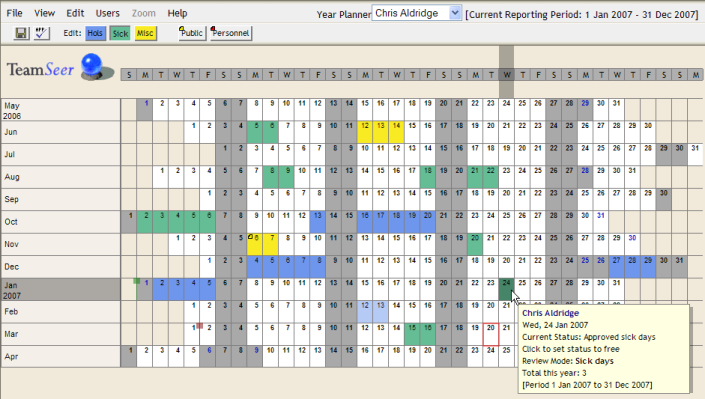Viewport: 705px width, 399px height.
Task: Click the Apr month row label
Action: [x=61, y=357]
